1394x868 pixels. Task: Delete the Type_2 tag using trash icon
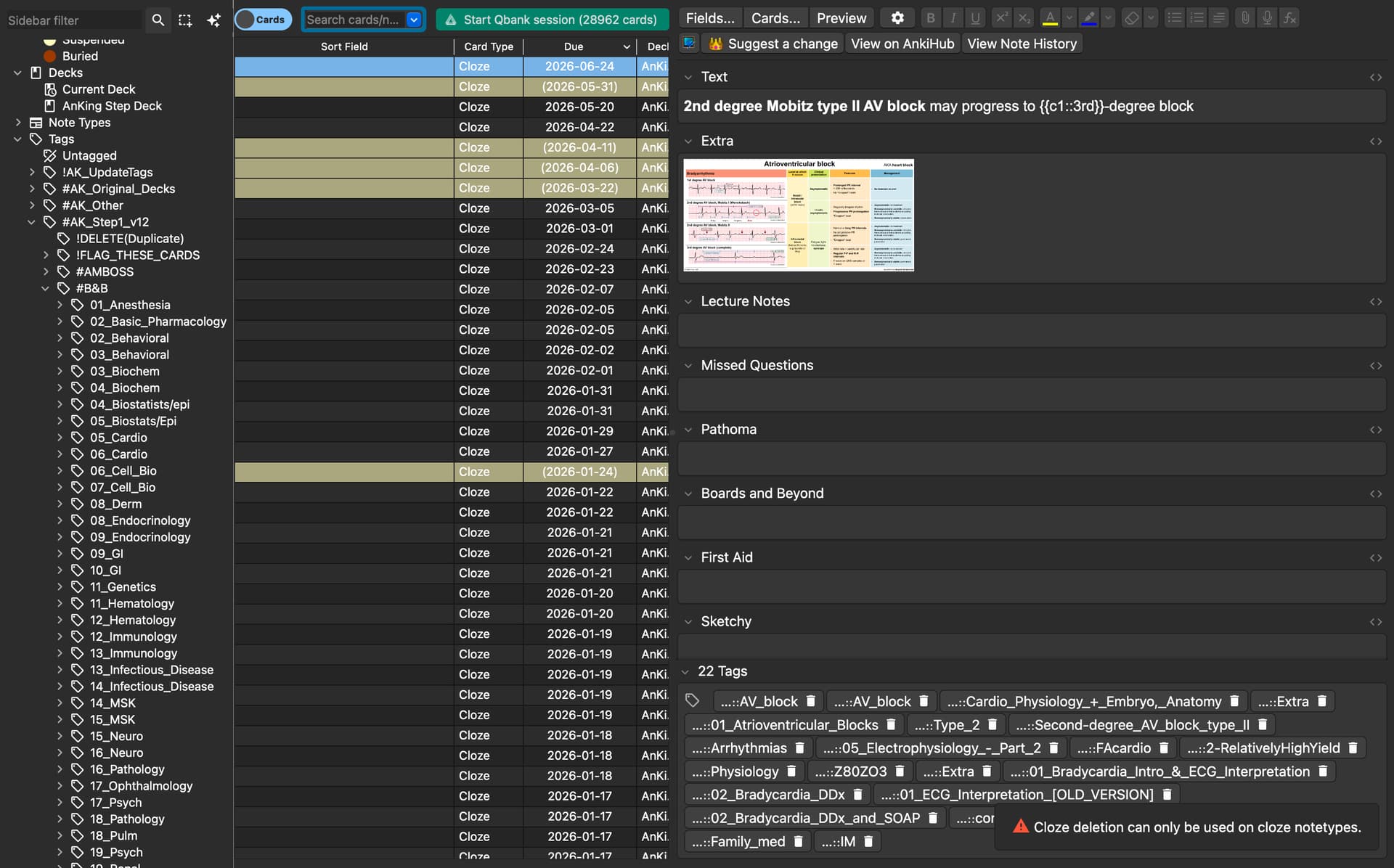[x=992, y=724]
